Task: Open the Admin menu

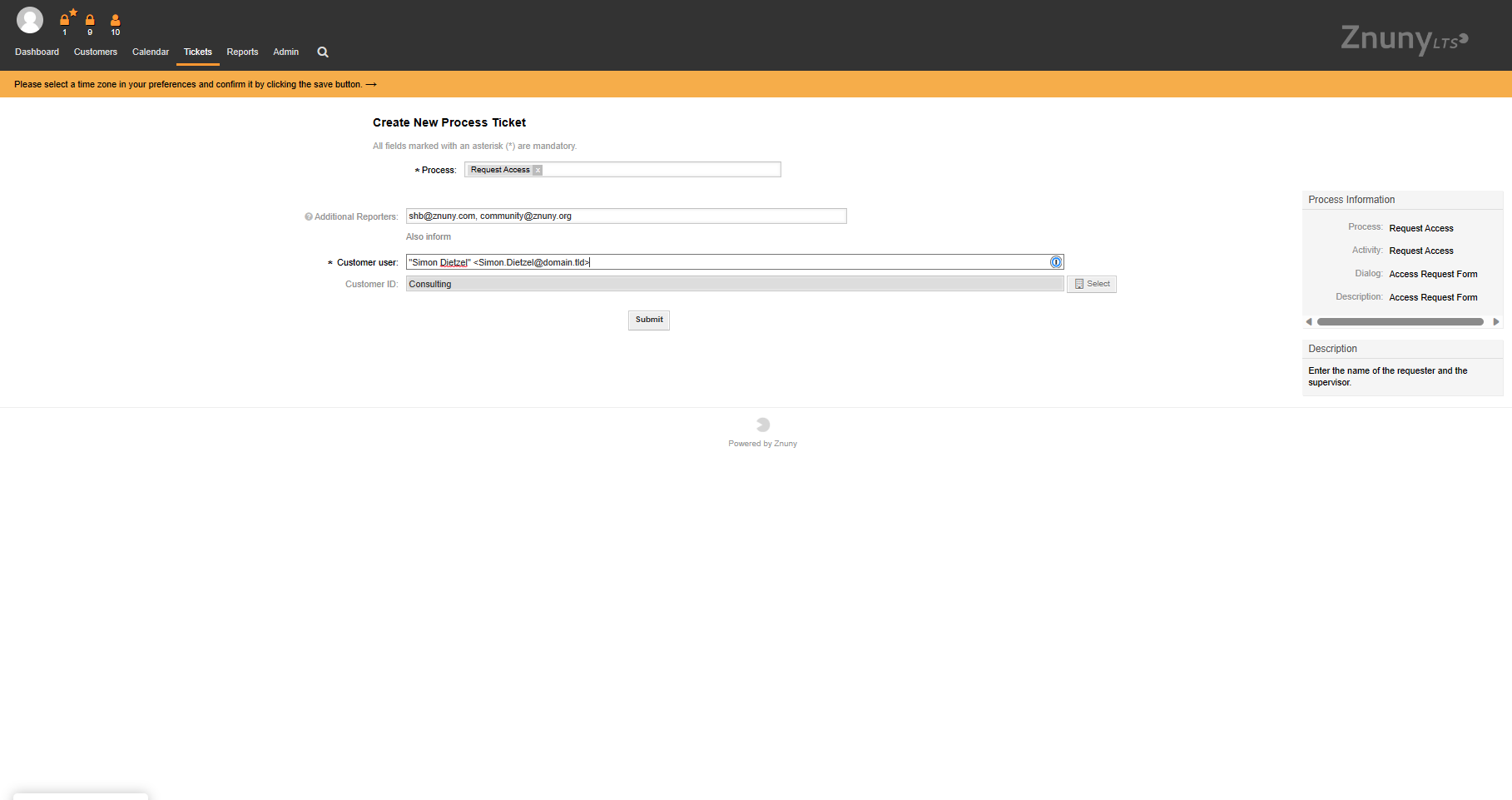Action: [285, 52]
